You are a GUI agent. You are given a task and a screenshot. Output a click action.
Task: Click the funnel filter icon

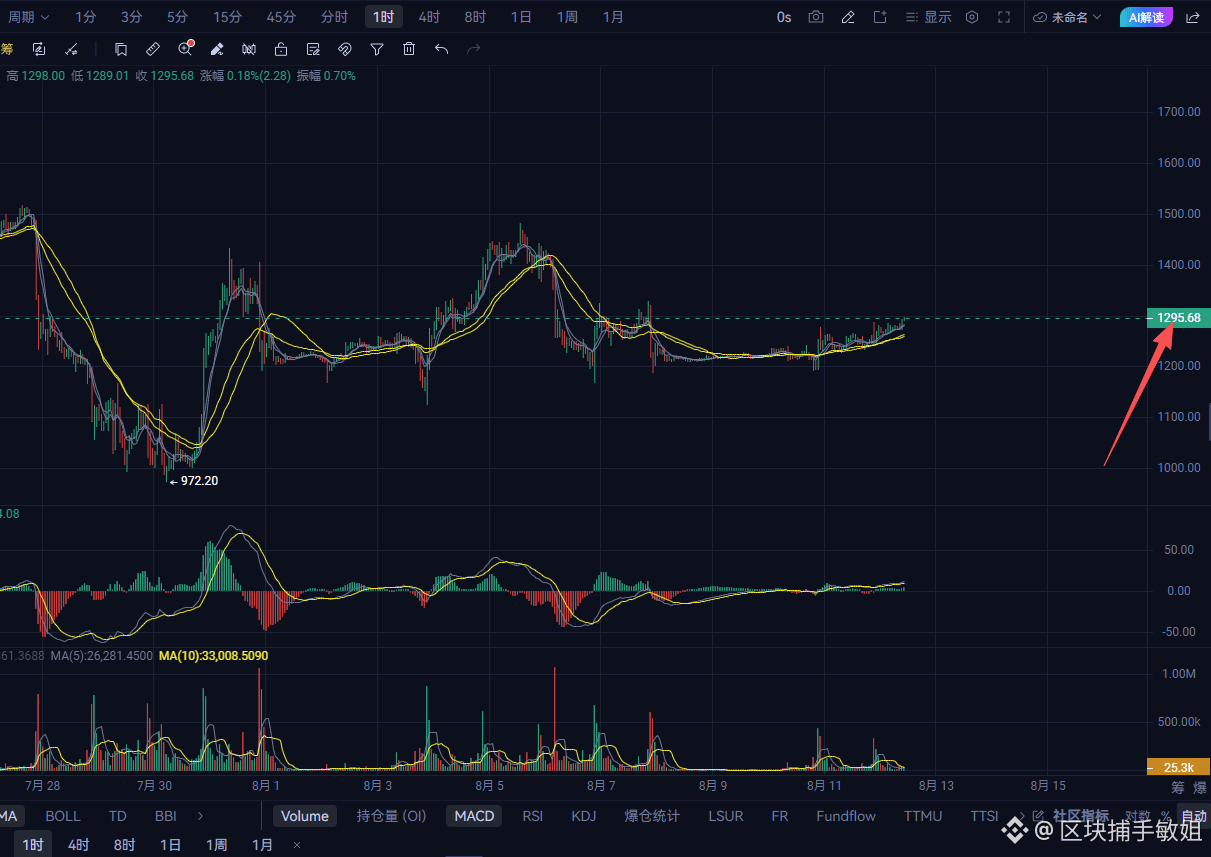click(x=377, y=49)
